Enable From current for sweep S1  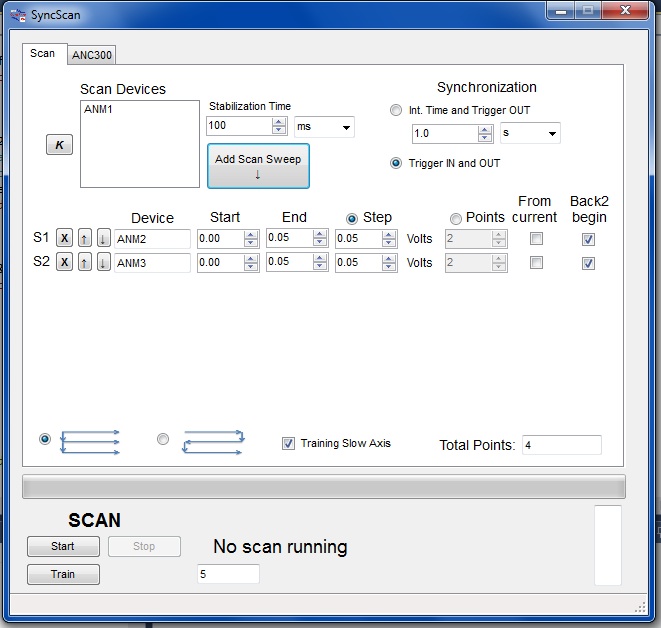(x=536, y=239)
